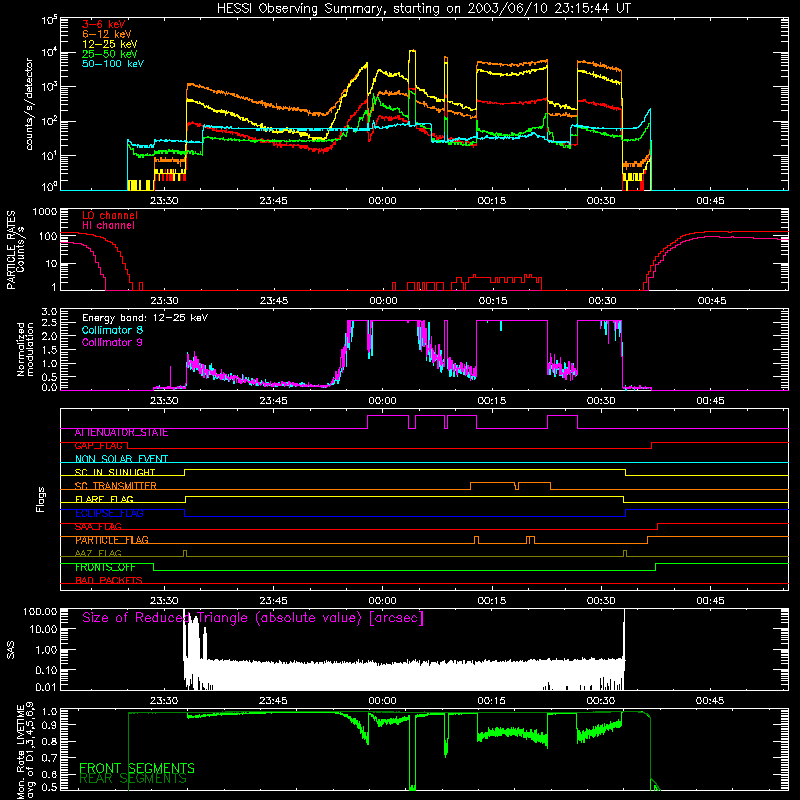This screenshot has width=800, height=800.
Task: Click the 100.00 tick label on SAS axis
Action: (x=40, y=612)
